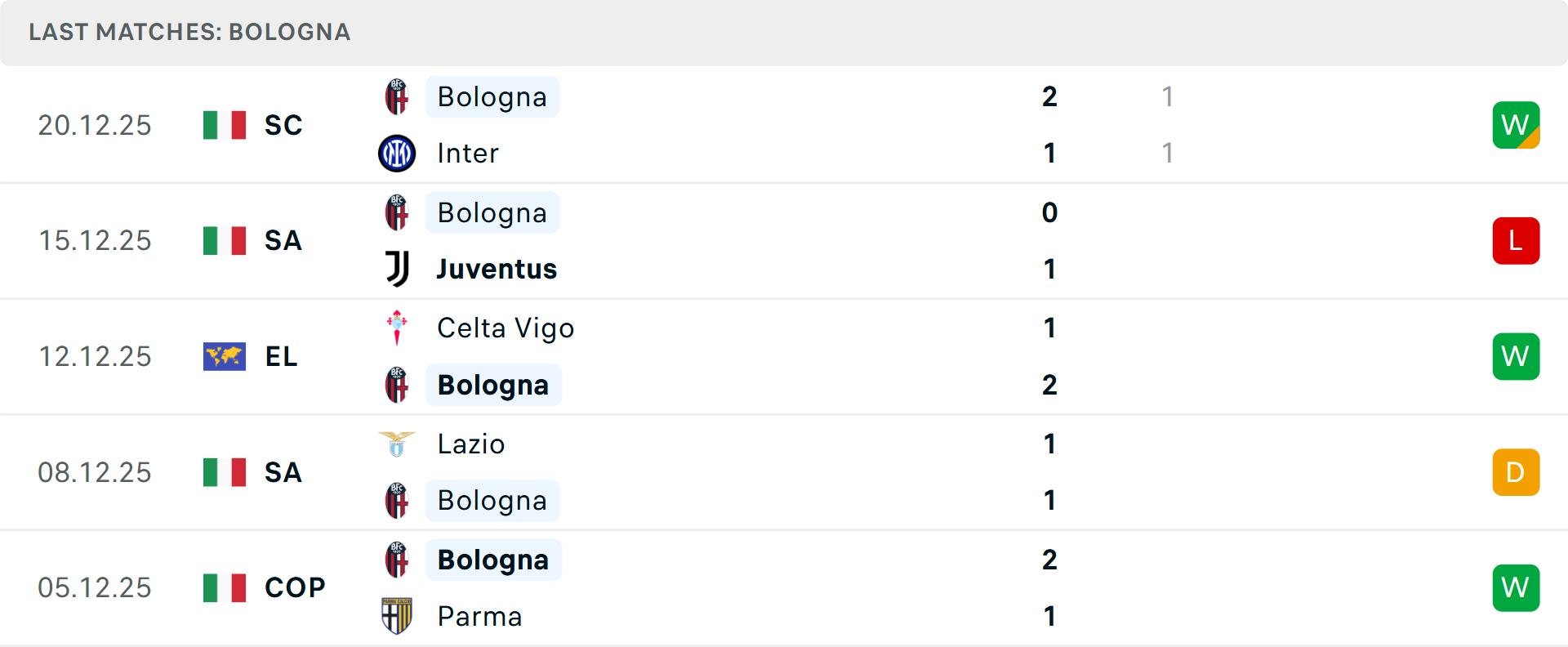This screenshot has width=1568, height=647.
Task: Click Italy flag beside SC competition
Action: pyautogui.click(x=225, y=125)
